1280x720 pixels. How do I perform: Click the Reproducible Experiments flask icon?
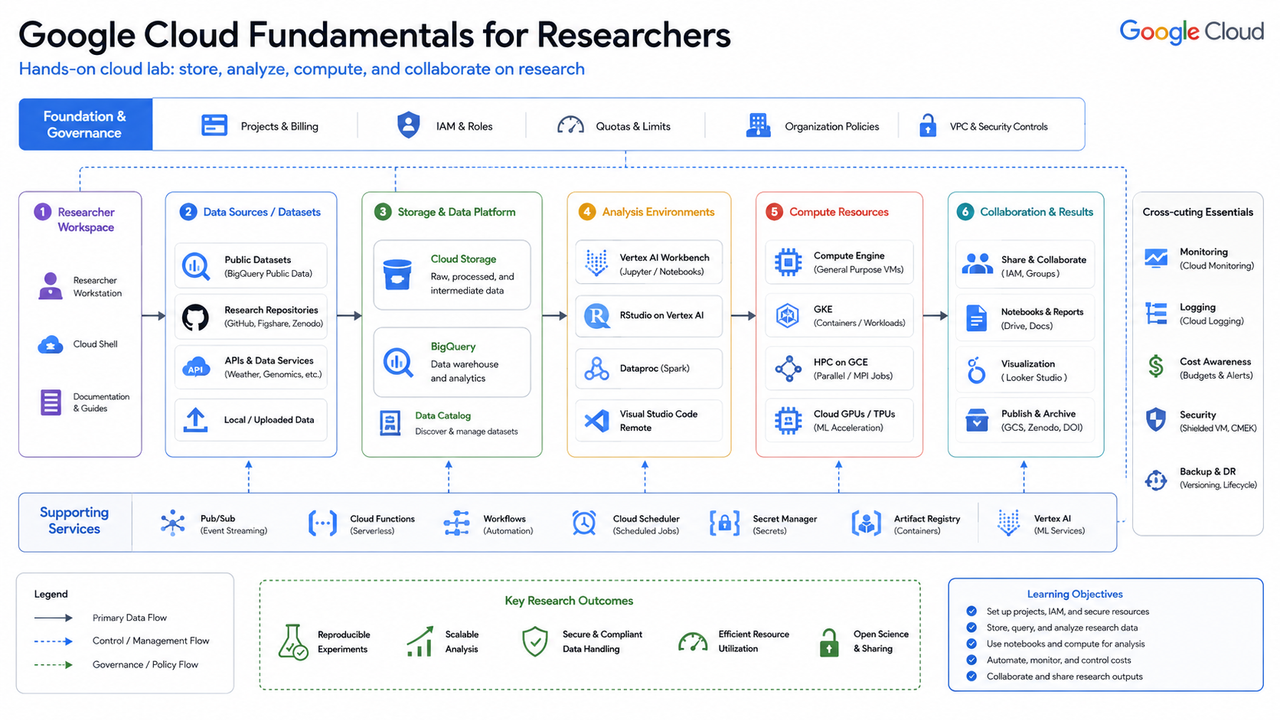tap(292, 642)
